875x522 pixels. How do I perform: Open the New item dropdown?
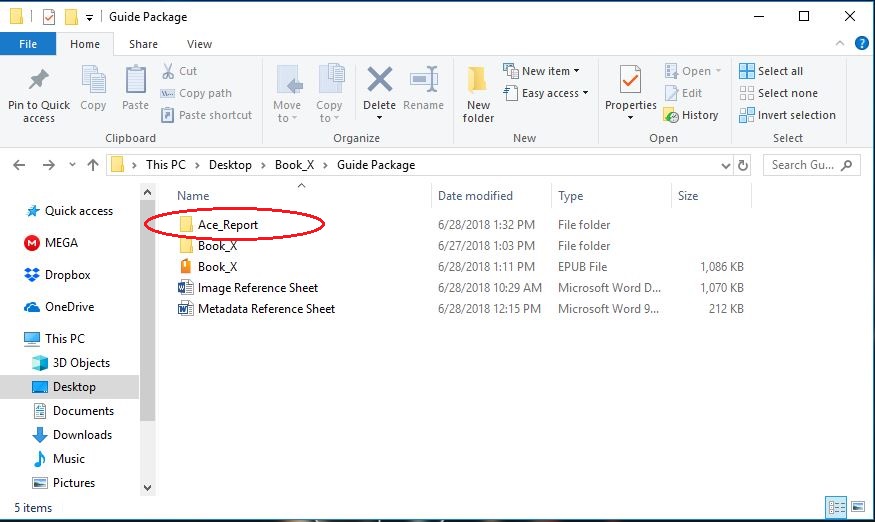576,71
